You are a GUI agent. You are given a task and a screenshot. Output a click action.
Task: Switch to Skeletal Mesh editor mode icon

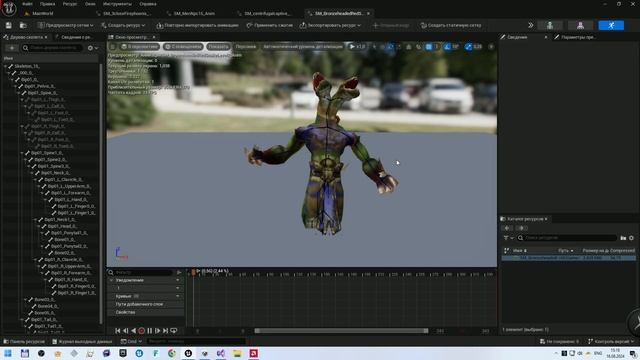tap(580, 25)
